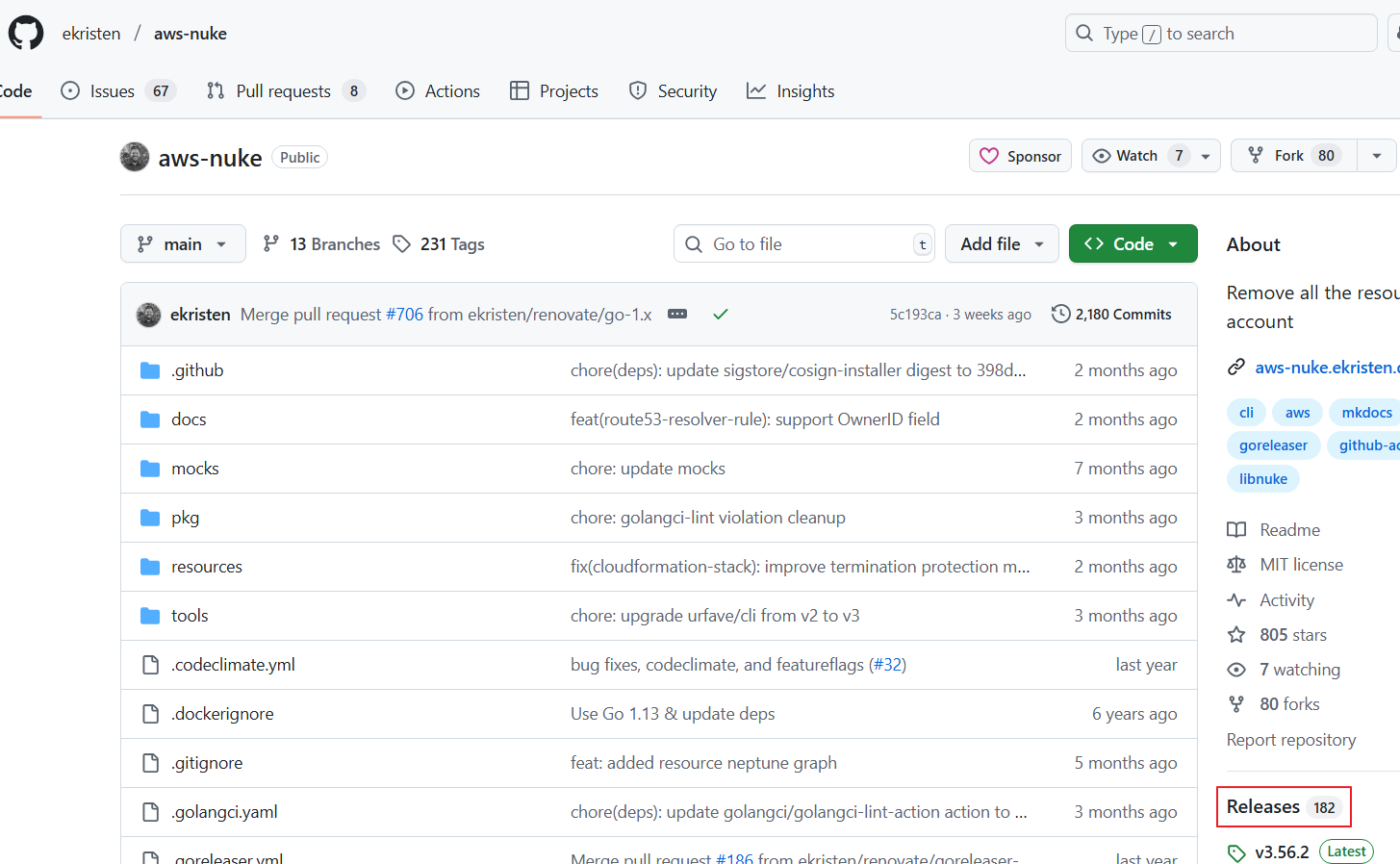
Task: Click the repository owner avatar beside aws-nuke
Action: (x=135, y=157)
